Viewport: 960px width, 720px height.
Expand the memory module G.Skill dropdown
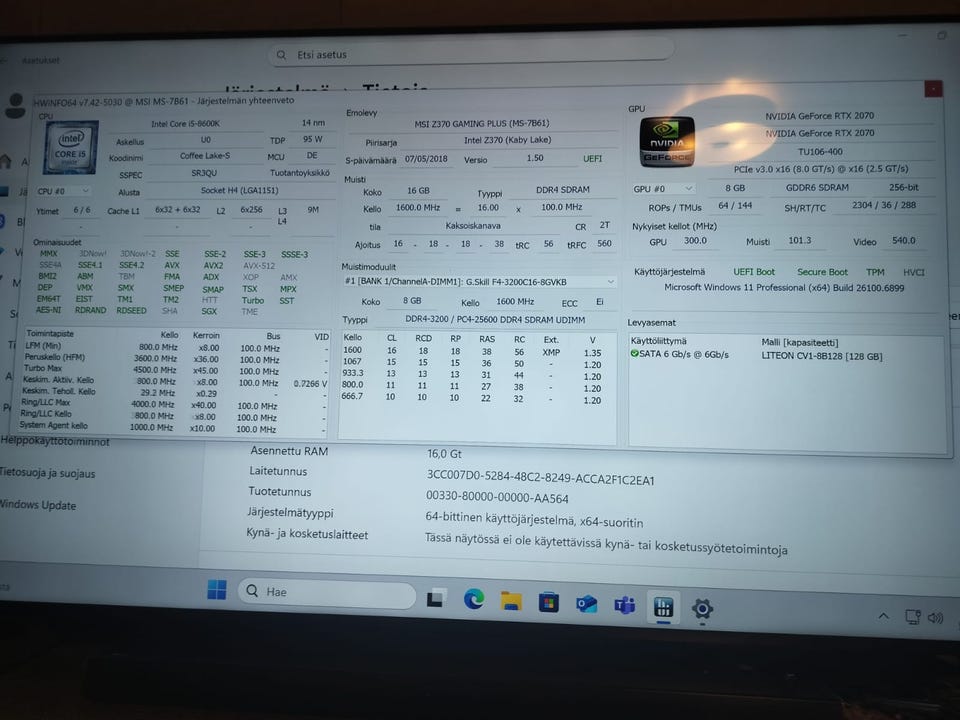coord(479,282)
